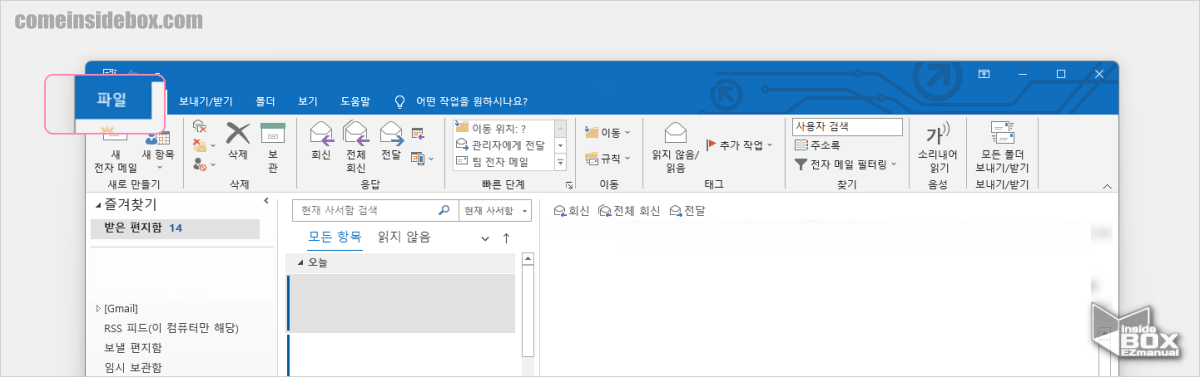Click the ignore conversation icon

pos(199,127)
